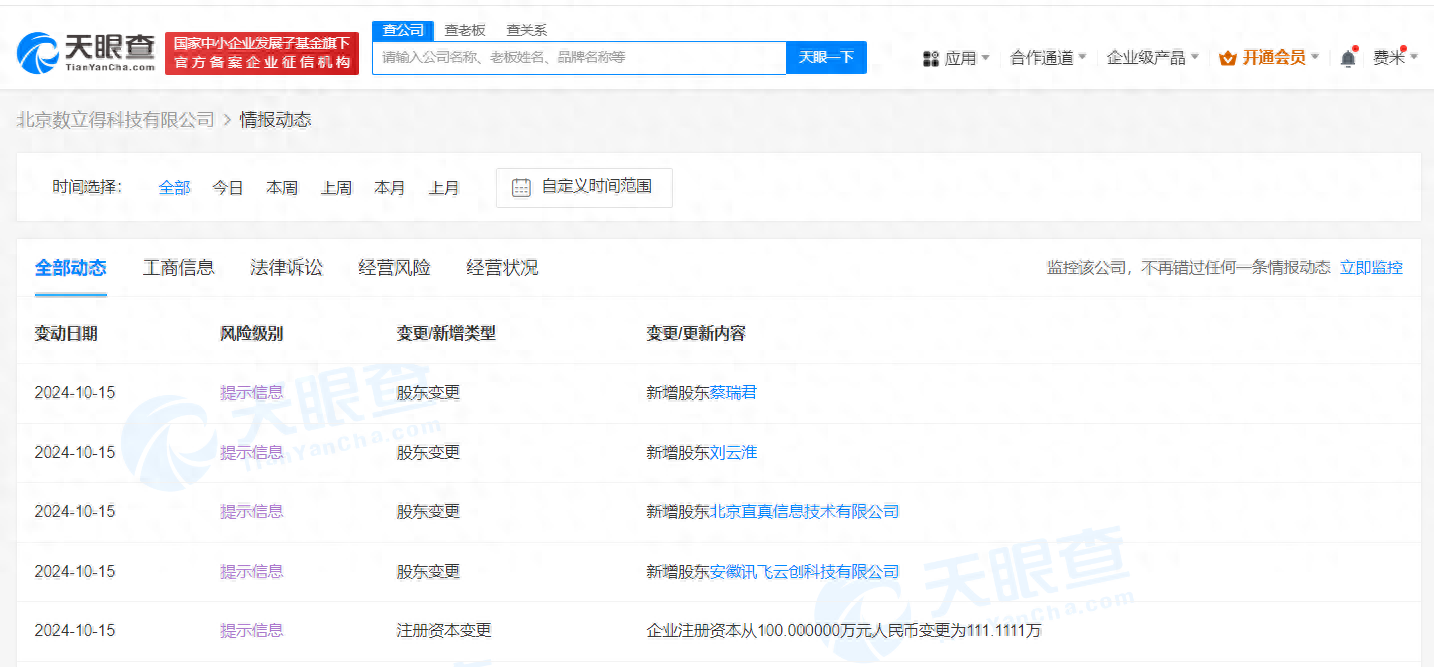Viewport: 1434px width, 667px height.
Task: Click 提示信息 in the 注册资本变更 row
Action: (x=252, y=631)
